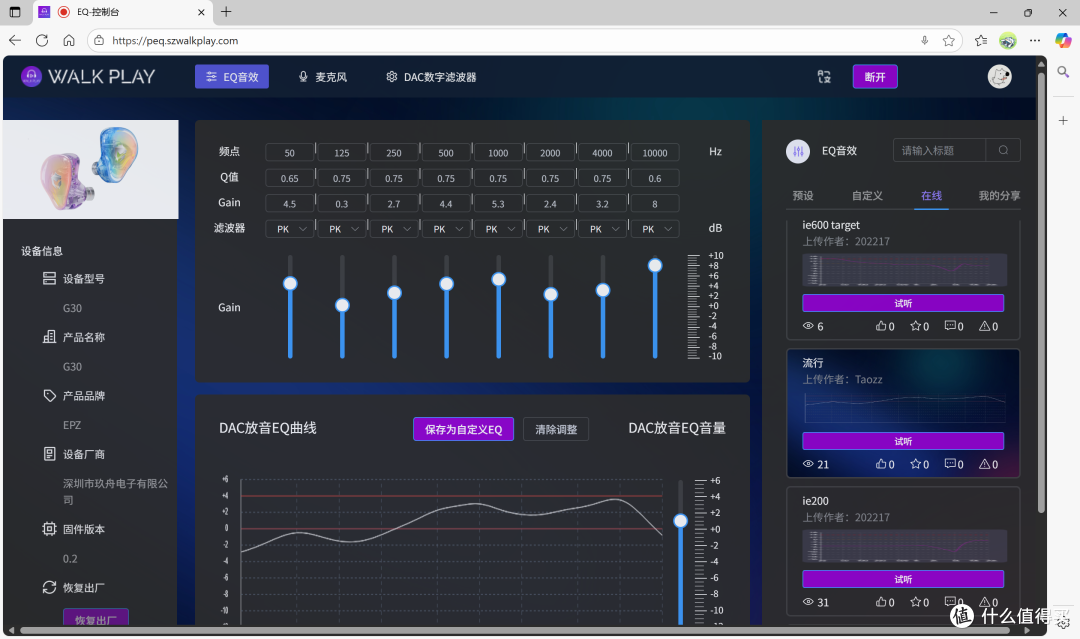Viewport: 1080px width, 639px height.
Task: Open the microphone 麦克风 tab
Action: pos(322,77)
